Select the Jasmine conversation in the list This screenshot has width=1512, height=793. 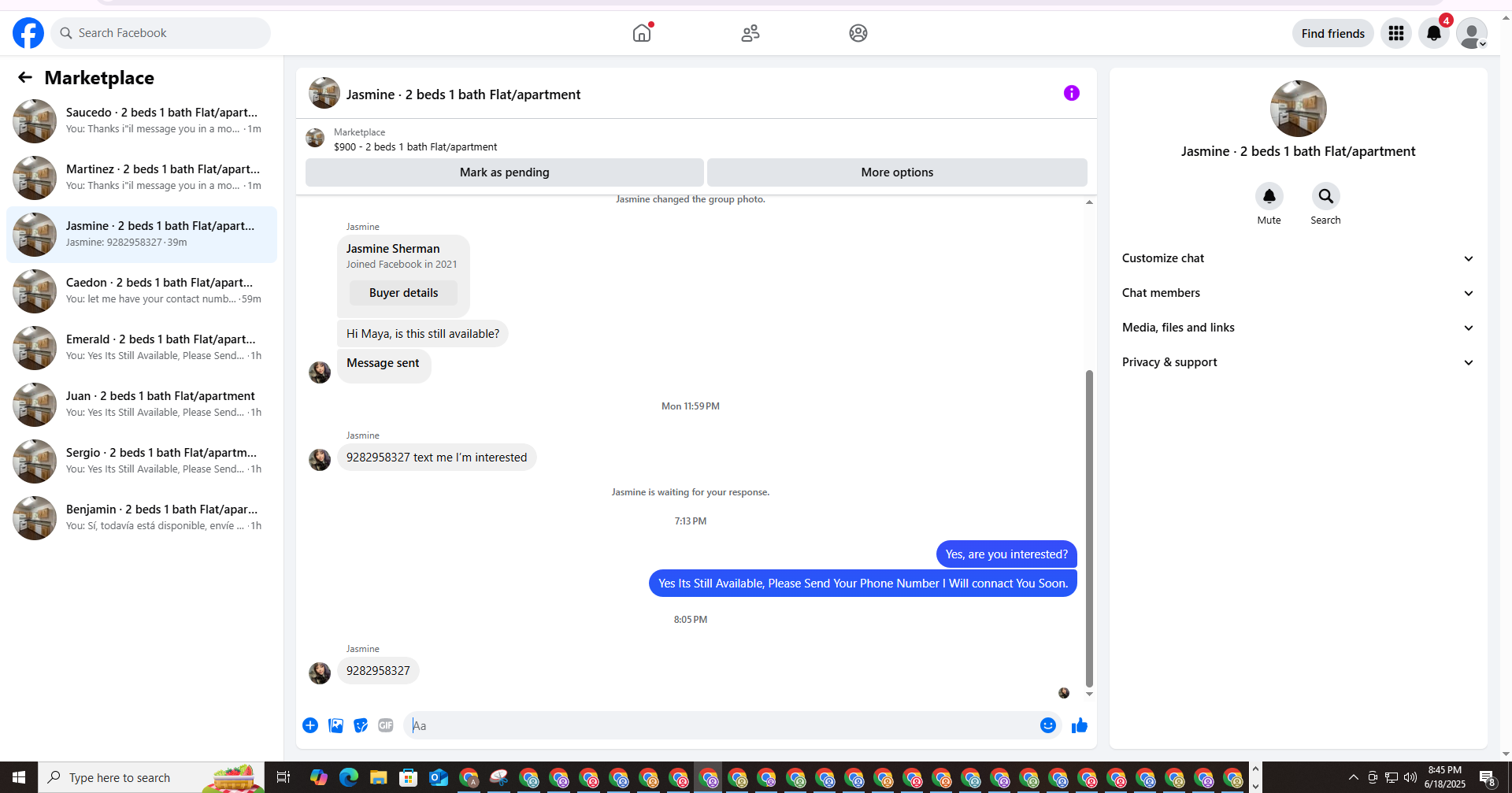(x=142, y=235)
